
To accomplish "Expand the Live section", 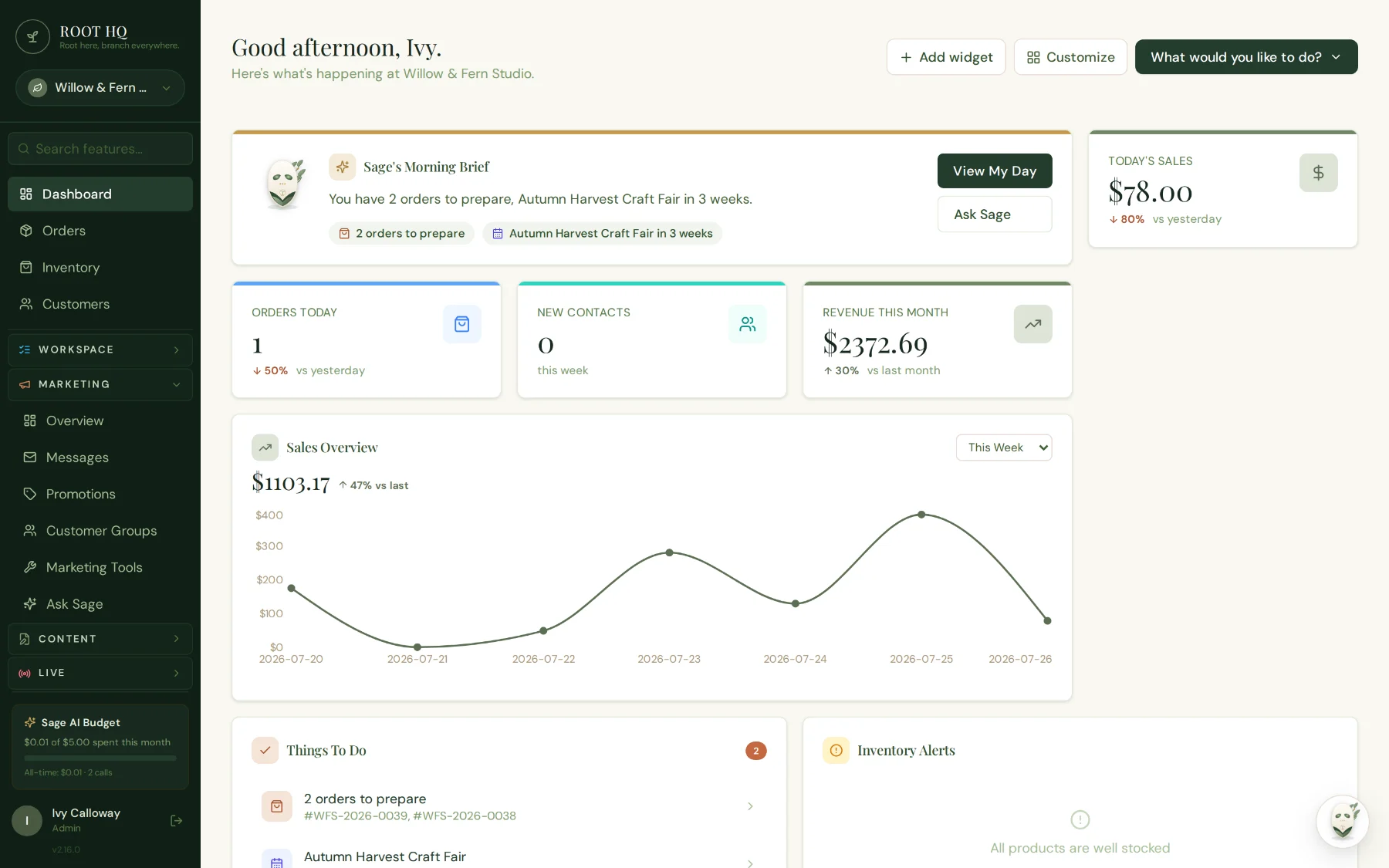I will click(x=100, y=673).
